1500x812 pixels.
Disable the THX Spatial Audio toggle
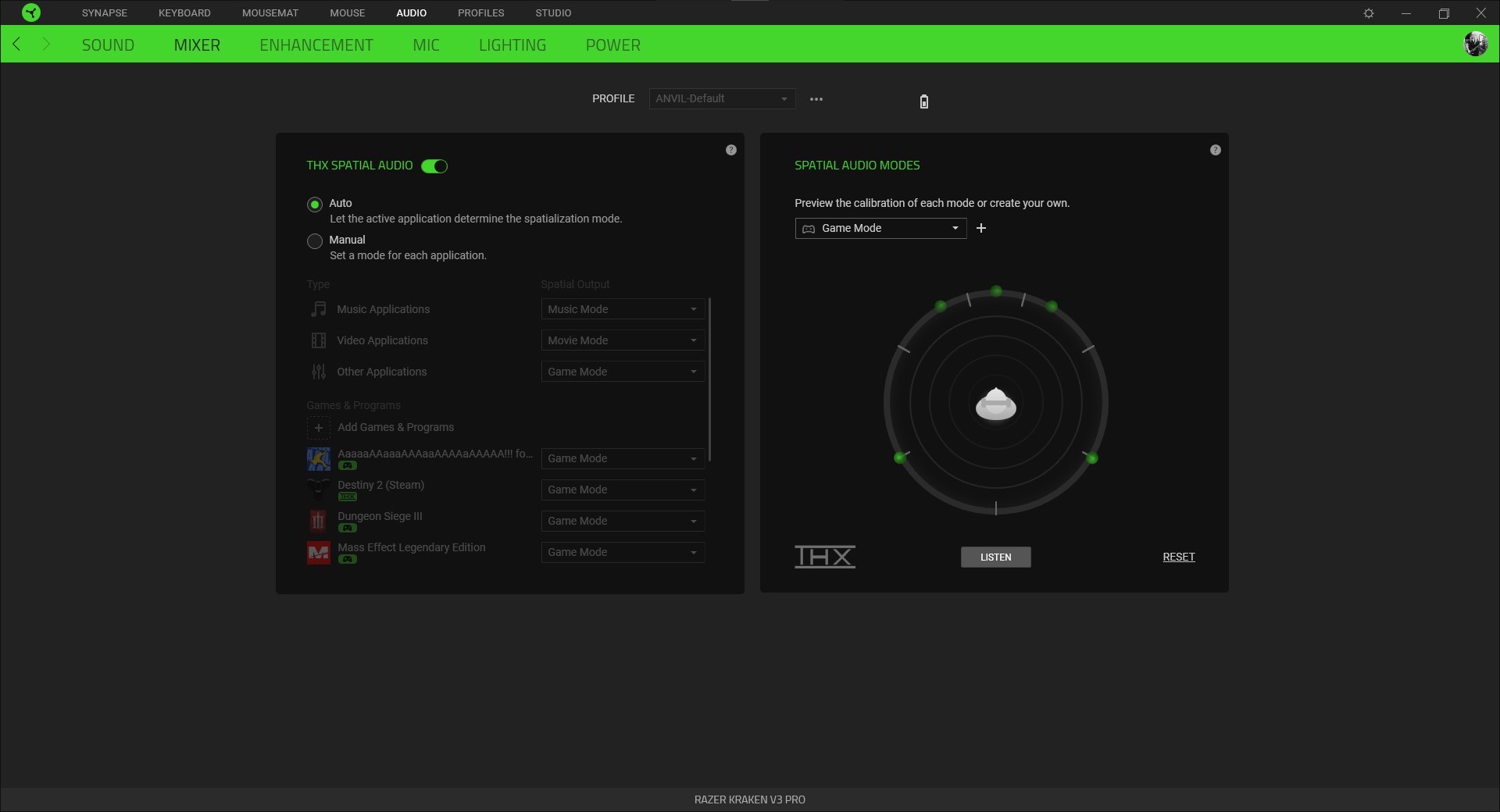coord(435,166)
